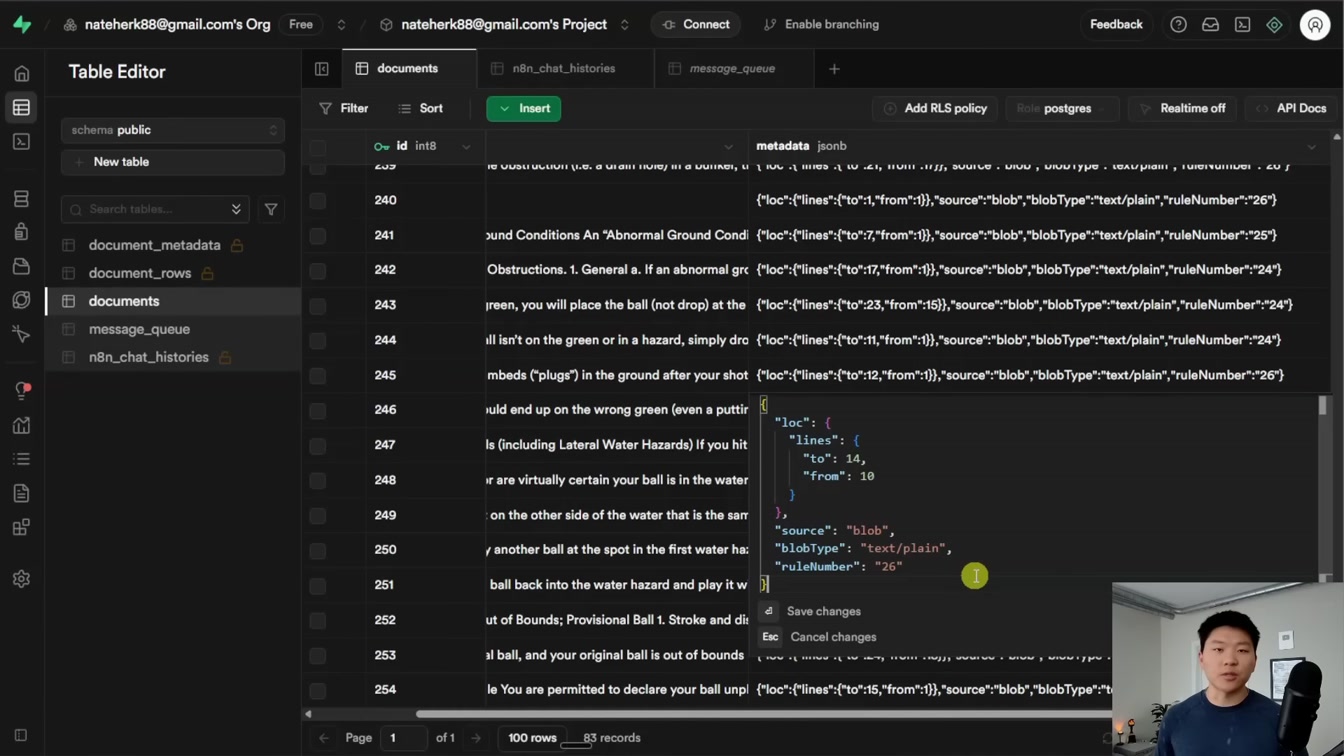Open the schema public dropdown
Viewport: 1344px width, 756px height.
[x=173, y=130]
